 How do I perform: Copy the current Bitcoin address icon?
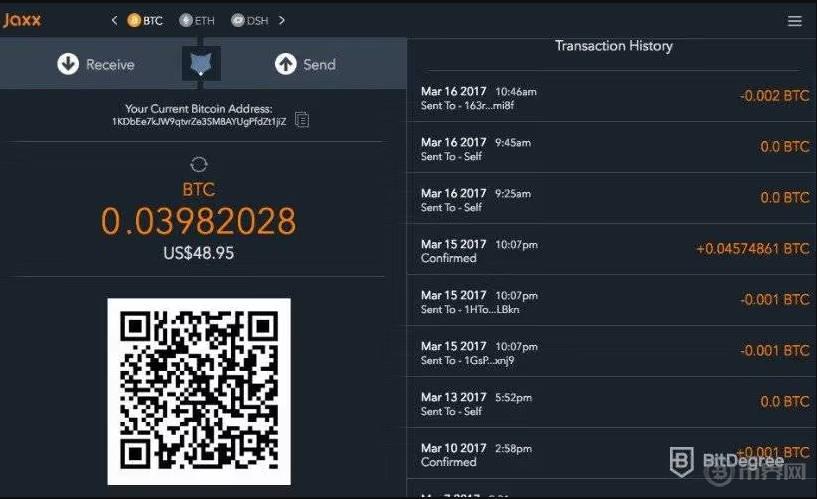(x=302, y=119)
